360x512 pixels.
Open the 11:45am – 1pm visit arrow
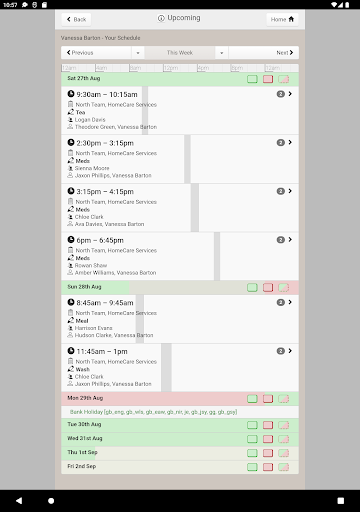290,351
